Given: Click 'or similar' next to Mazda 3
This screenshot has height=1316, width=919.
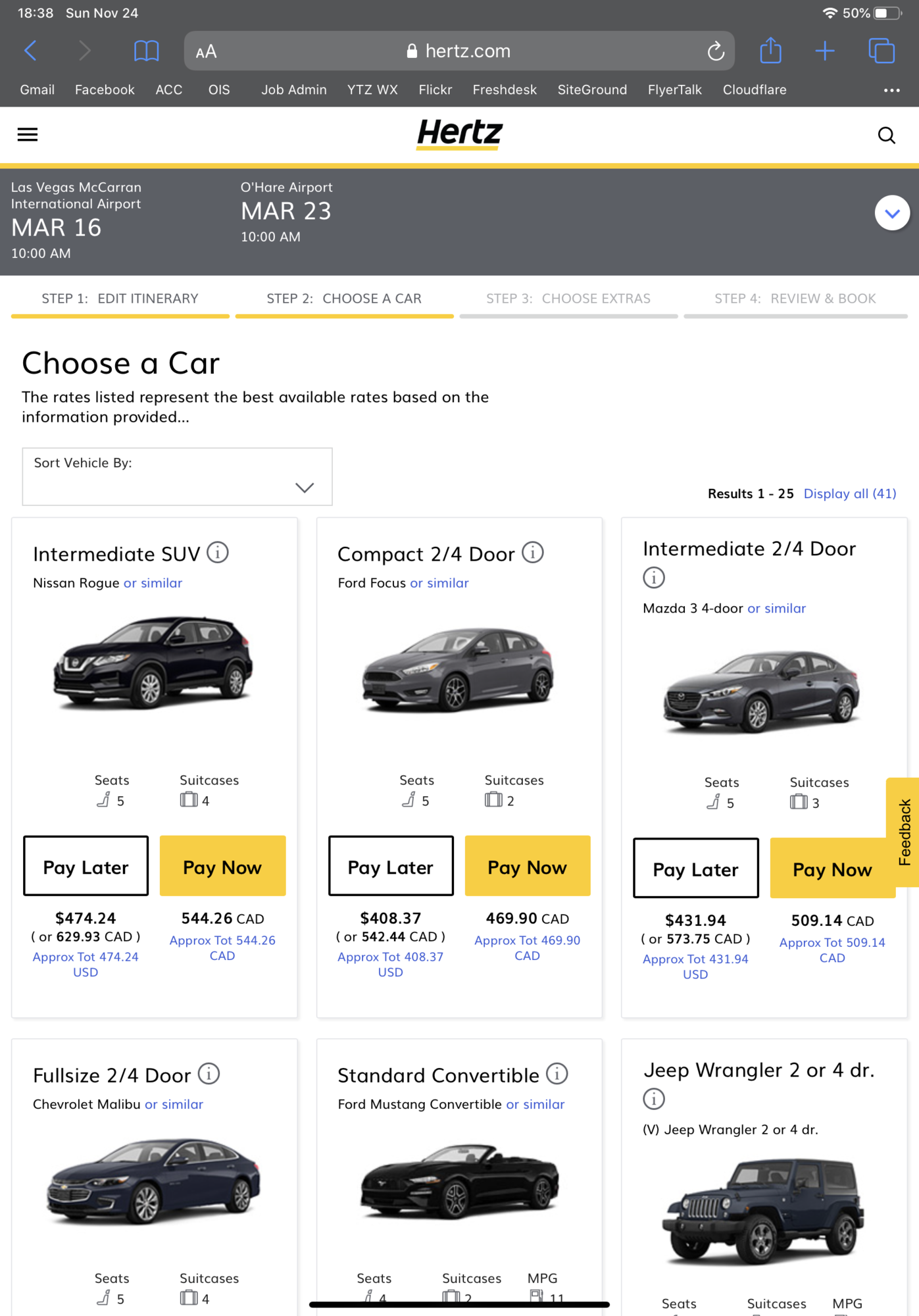Looking at the screenshot, I should [776, 609].
